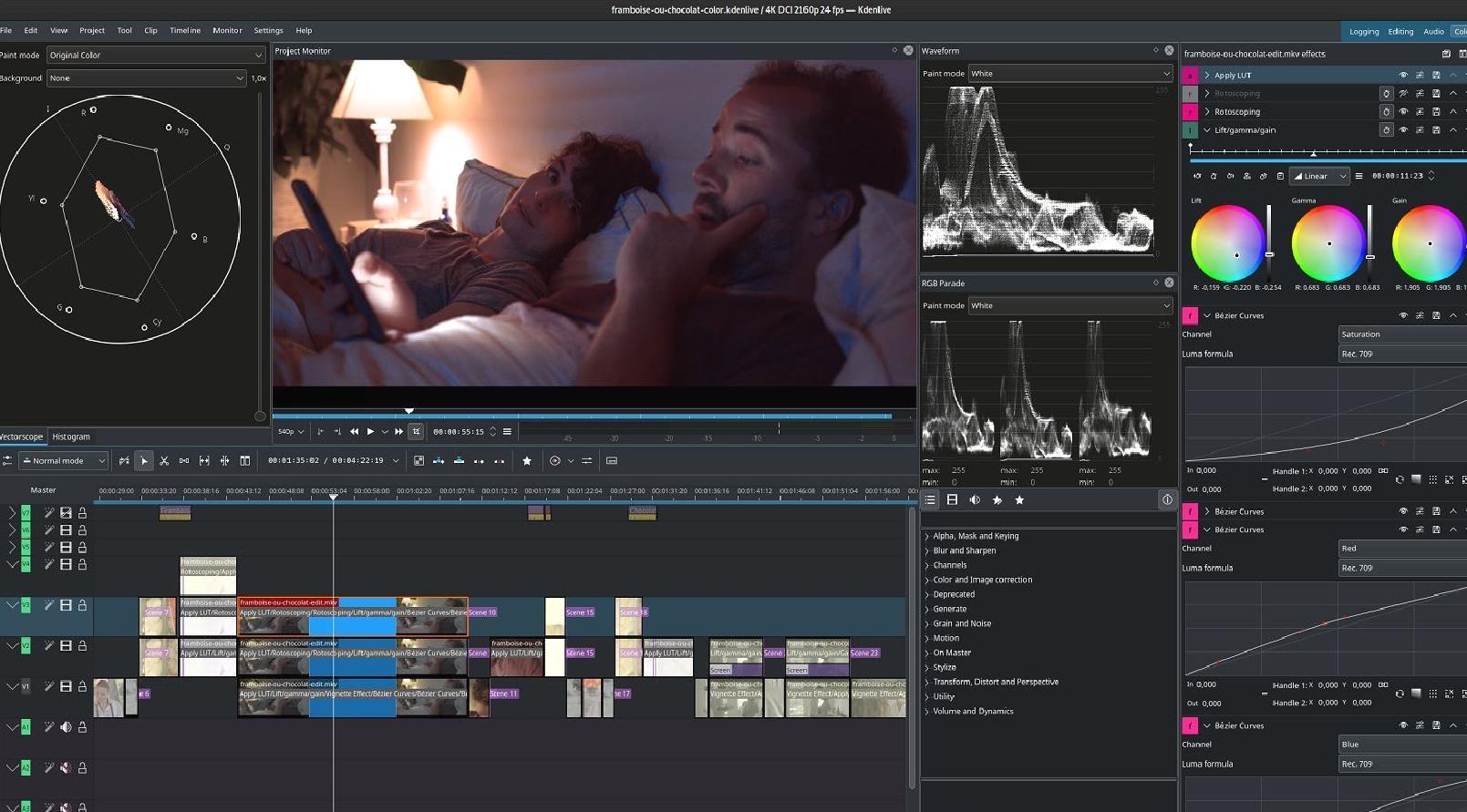Open the Monitor menu
The height and width of the screenshot is (812, 1467).
tap(227, 30)
